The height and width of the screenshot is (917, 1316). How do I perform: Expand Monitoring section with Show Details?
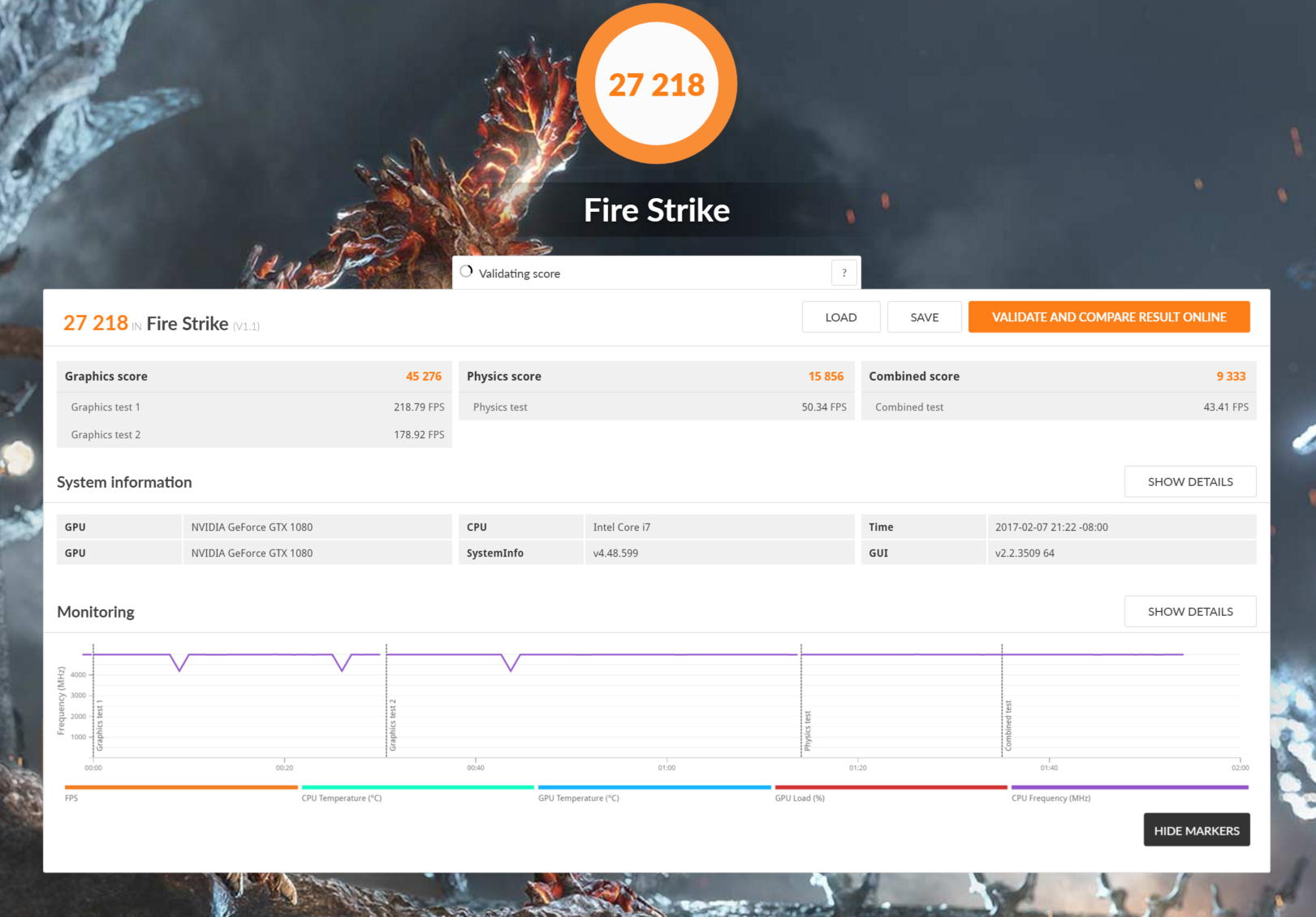[x=1189, y=611]
